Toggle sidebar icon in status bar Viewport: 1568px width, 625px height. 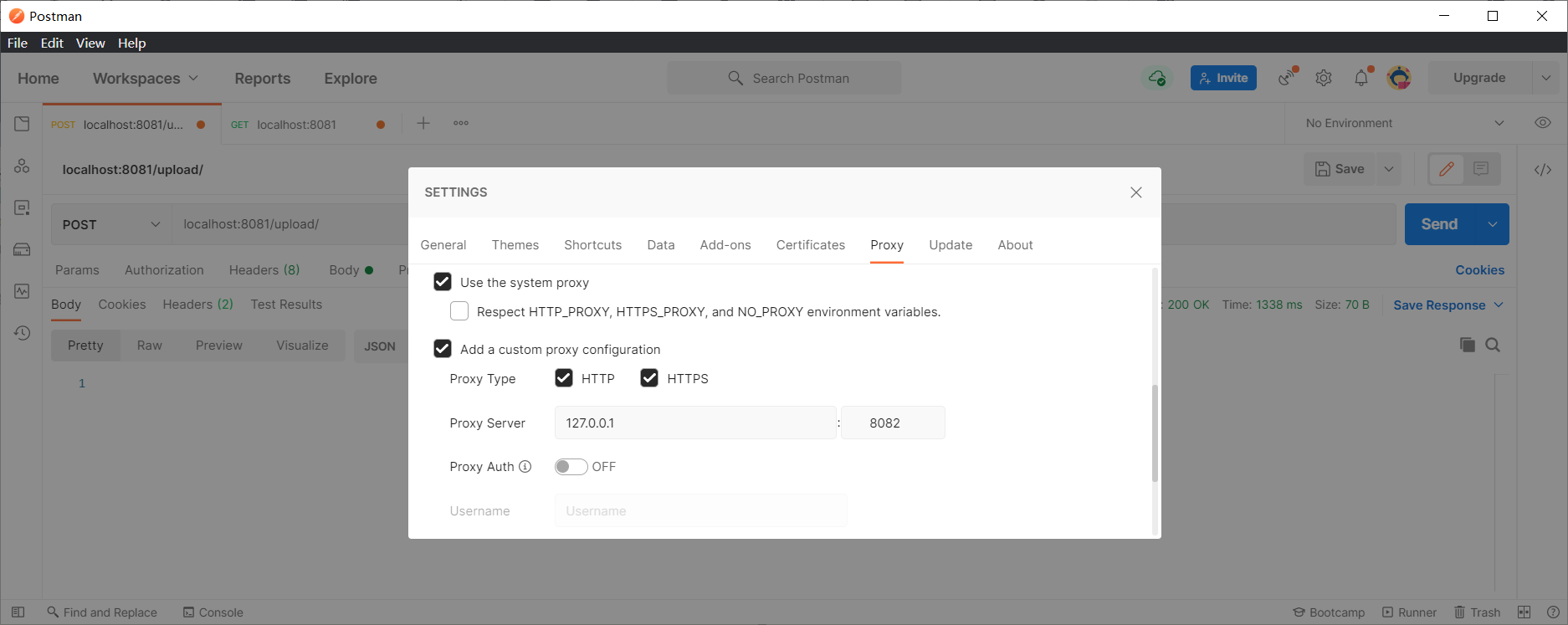pos(18,612)
